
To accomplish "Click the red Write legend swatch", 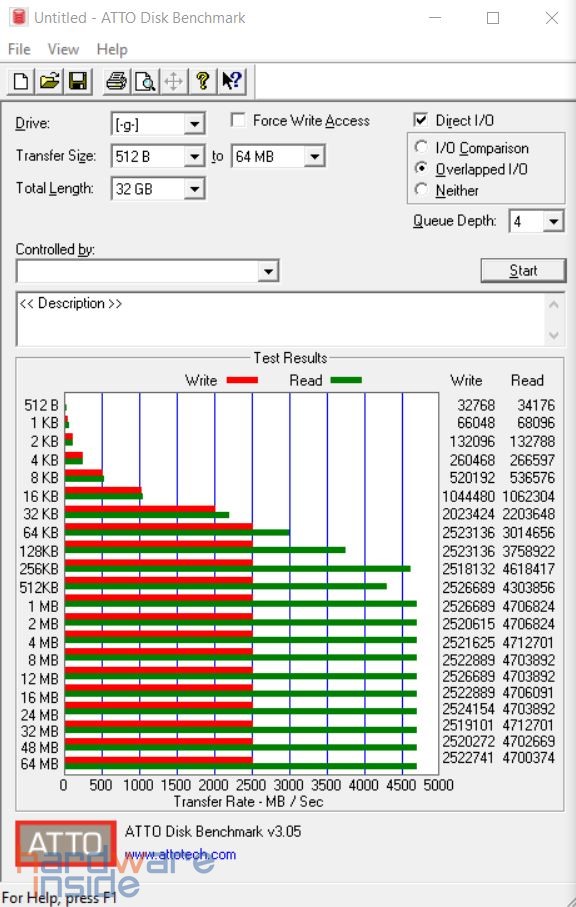I will [x=242, y=380].
